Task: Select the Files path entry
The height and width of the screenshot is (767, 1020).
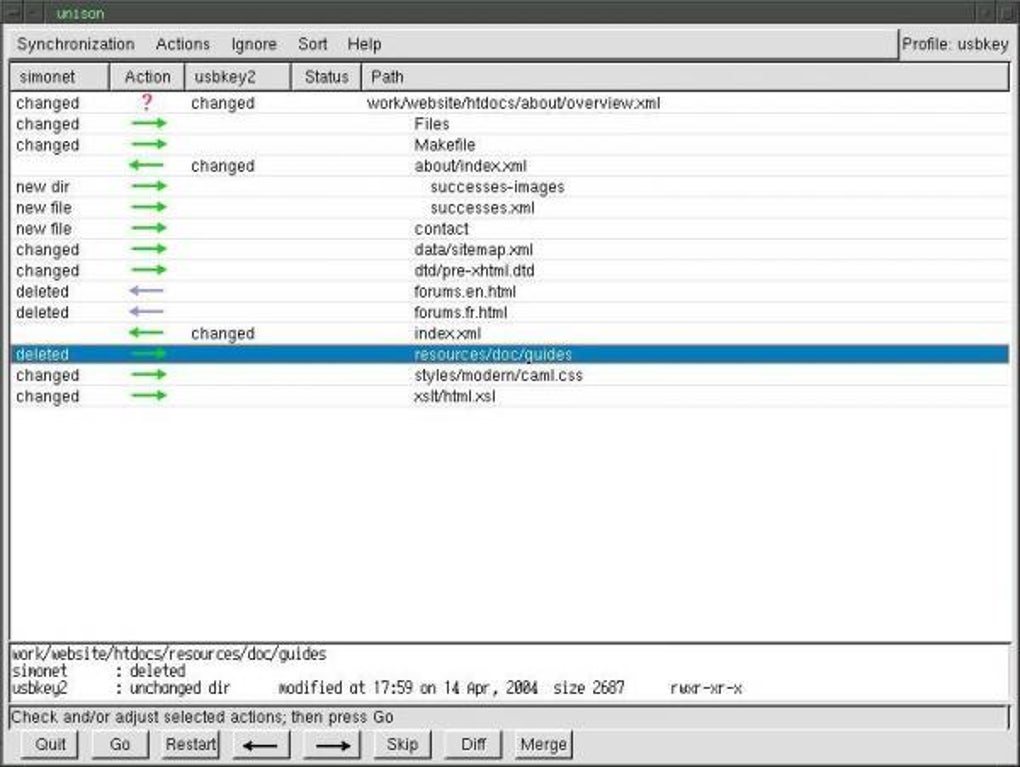Action: 431,124
